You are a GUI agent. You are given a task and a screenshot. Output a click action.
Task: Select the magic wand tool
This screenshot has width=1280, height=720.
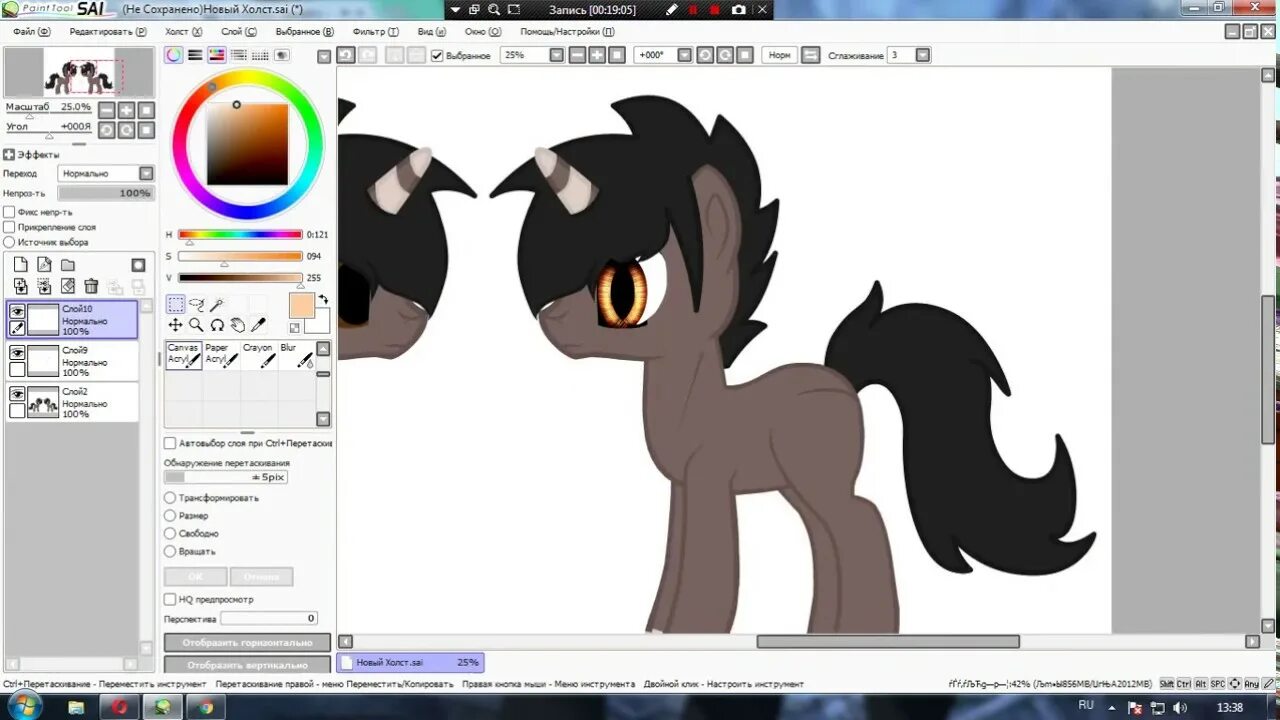point(217,305)
